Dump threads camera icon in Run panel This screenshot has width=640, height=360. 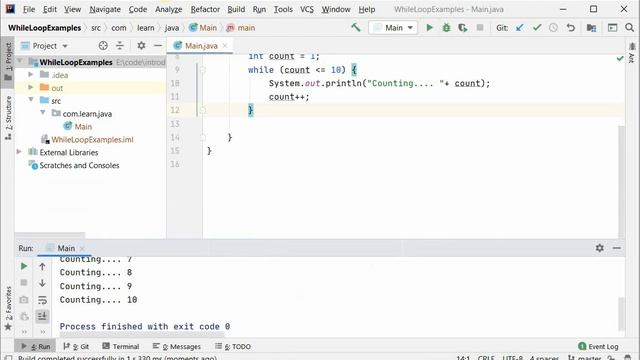click(x=24, y=300)
